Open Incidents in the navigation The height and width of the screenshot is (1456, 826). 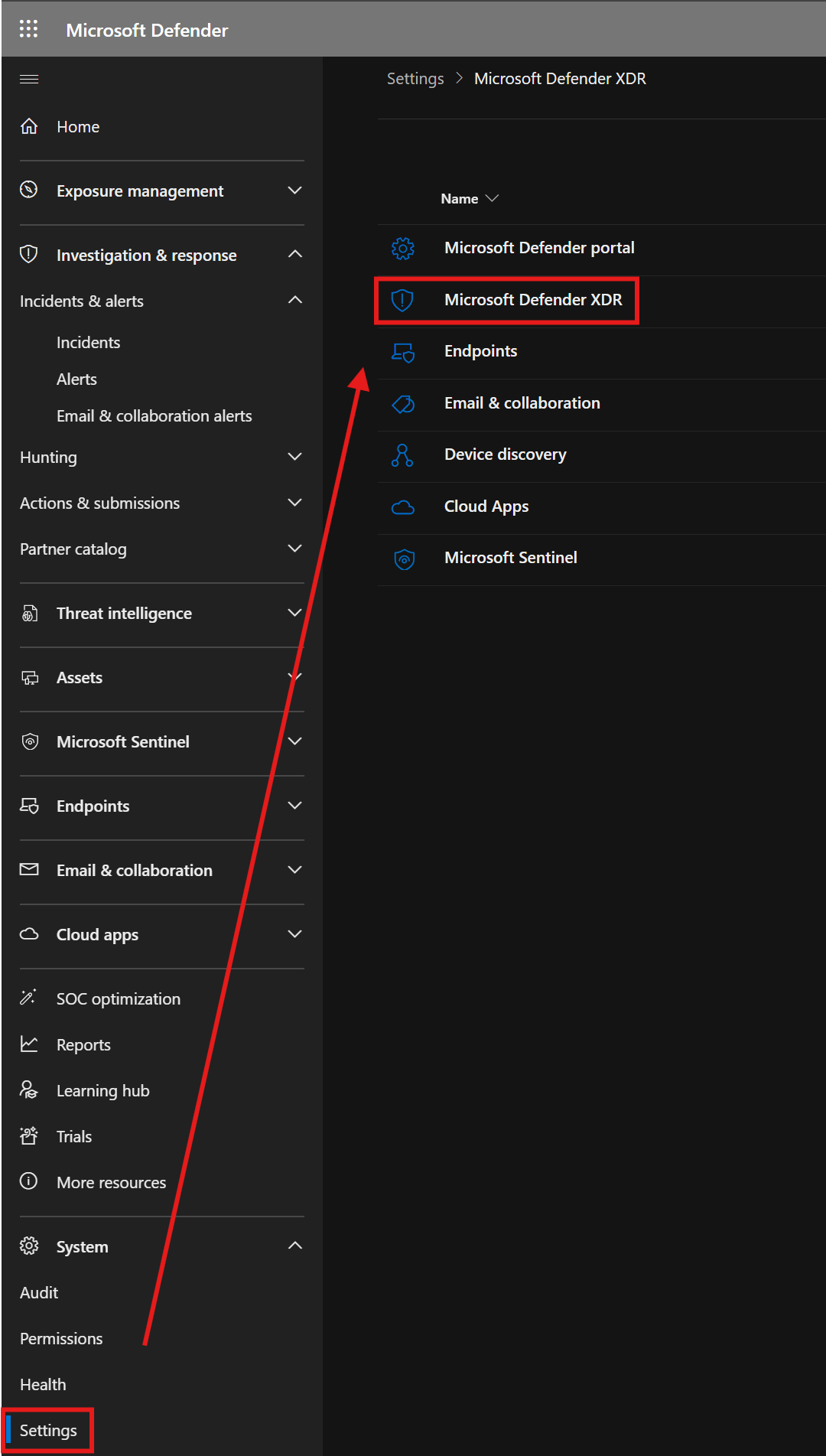(88, 343)
